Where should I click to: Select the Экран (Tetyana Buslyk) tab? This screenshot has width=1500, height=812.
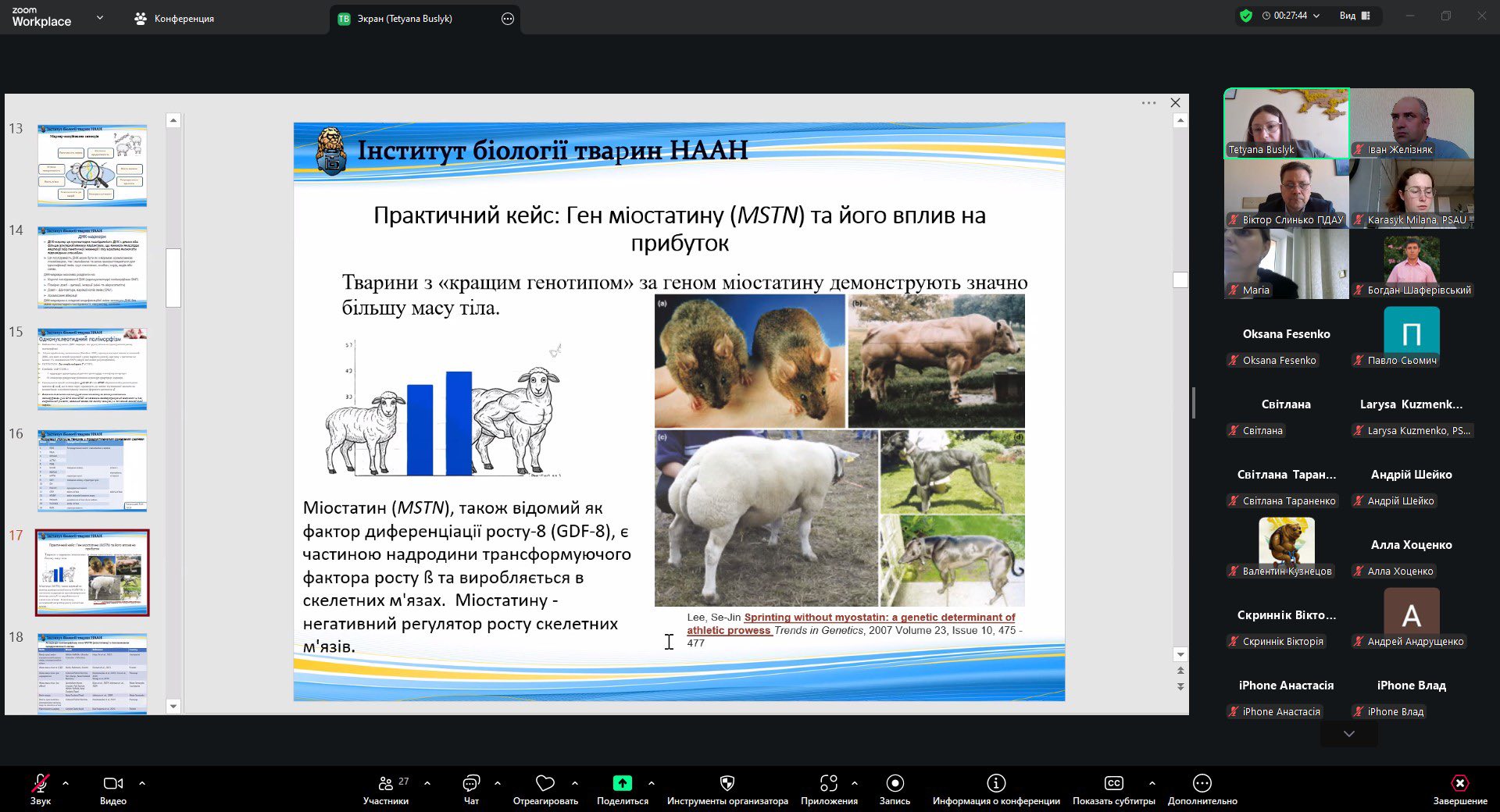(405, 19)
